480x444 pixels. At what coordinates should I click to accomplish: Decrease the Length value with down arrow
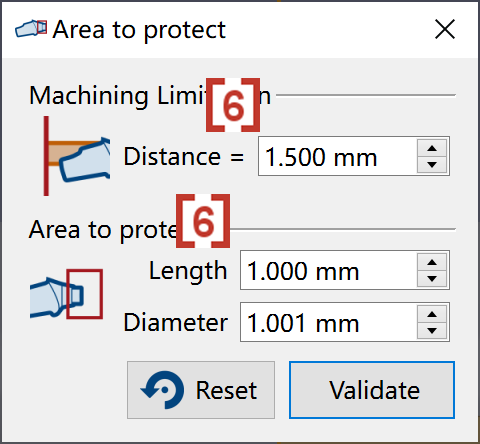point(432,279)
